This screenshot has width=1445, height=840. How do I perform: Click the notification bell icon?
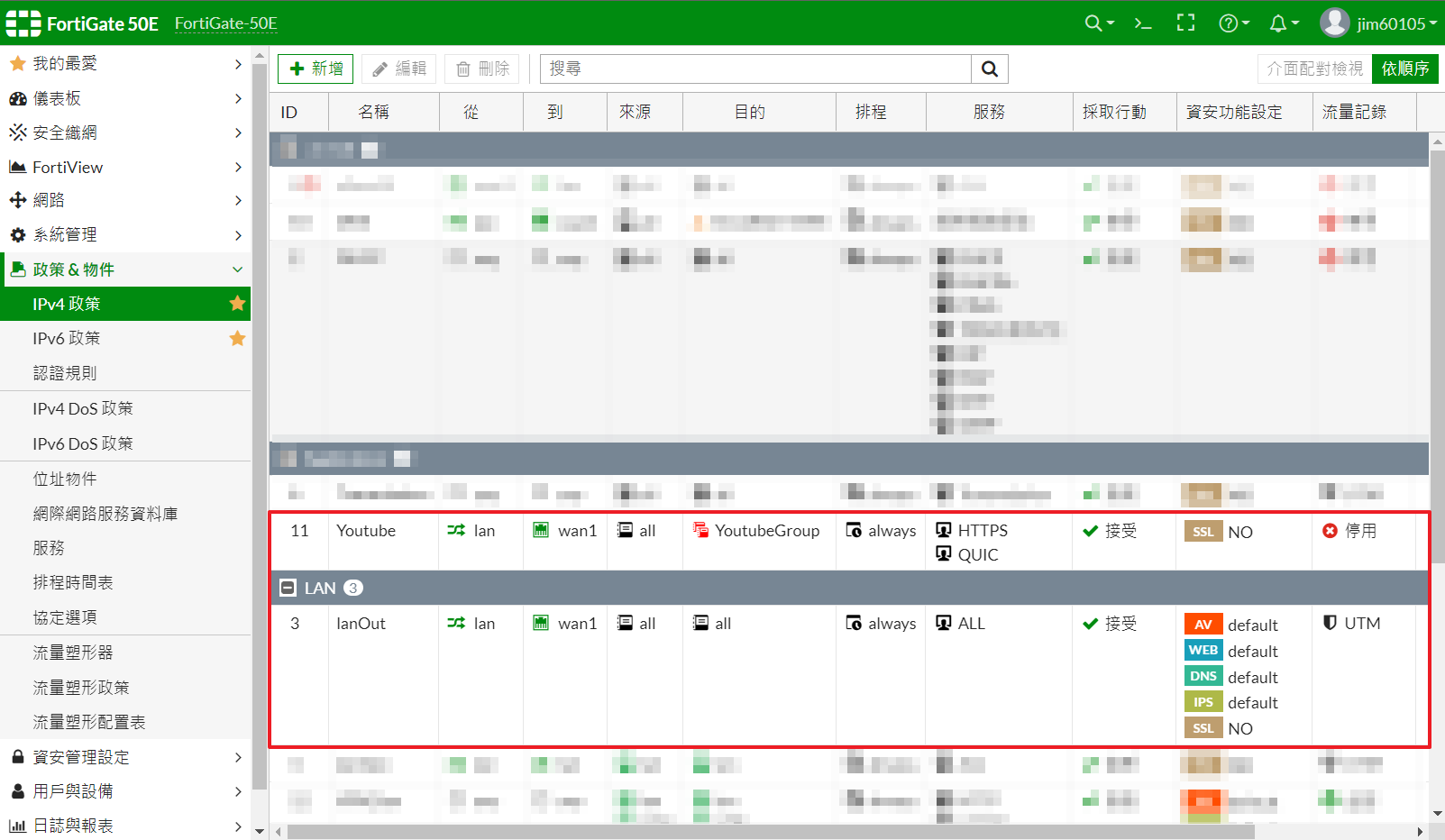[1278, 23]
